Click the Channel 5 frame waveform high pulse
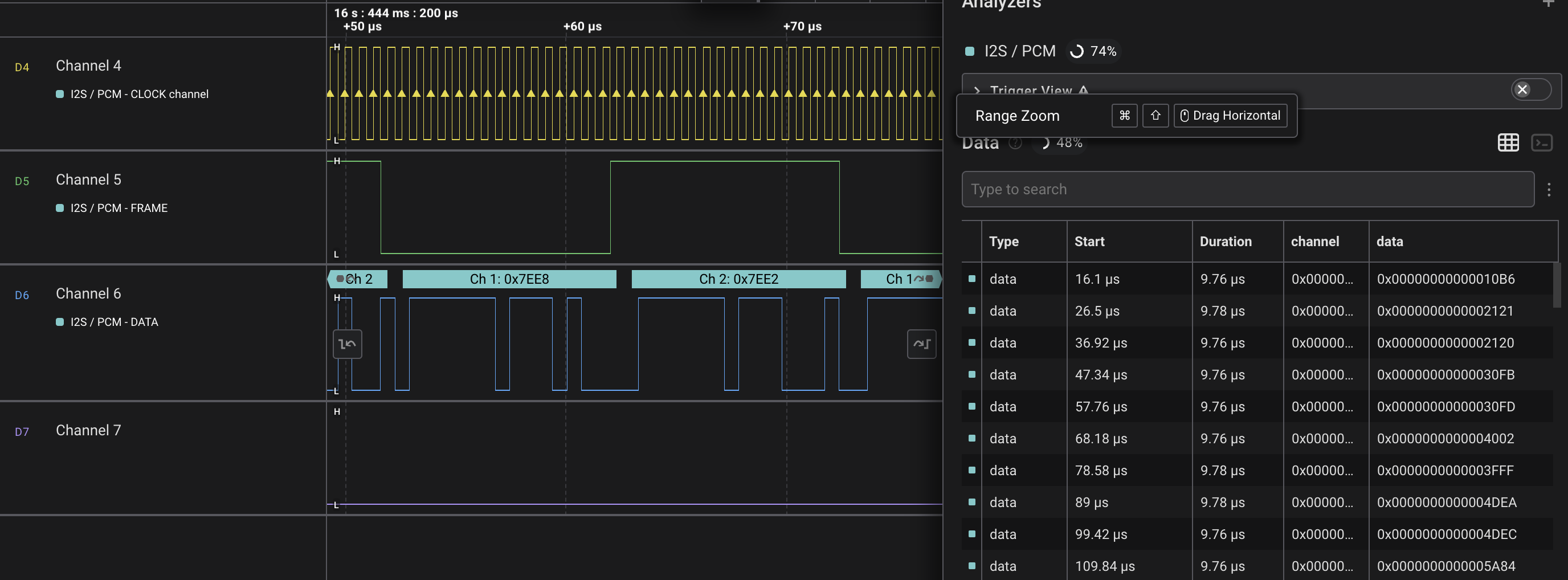The width and height of the screenshot is (1568, 580). 724,162
